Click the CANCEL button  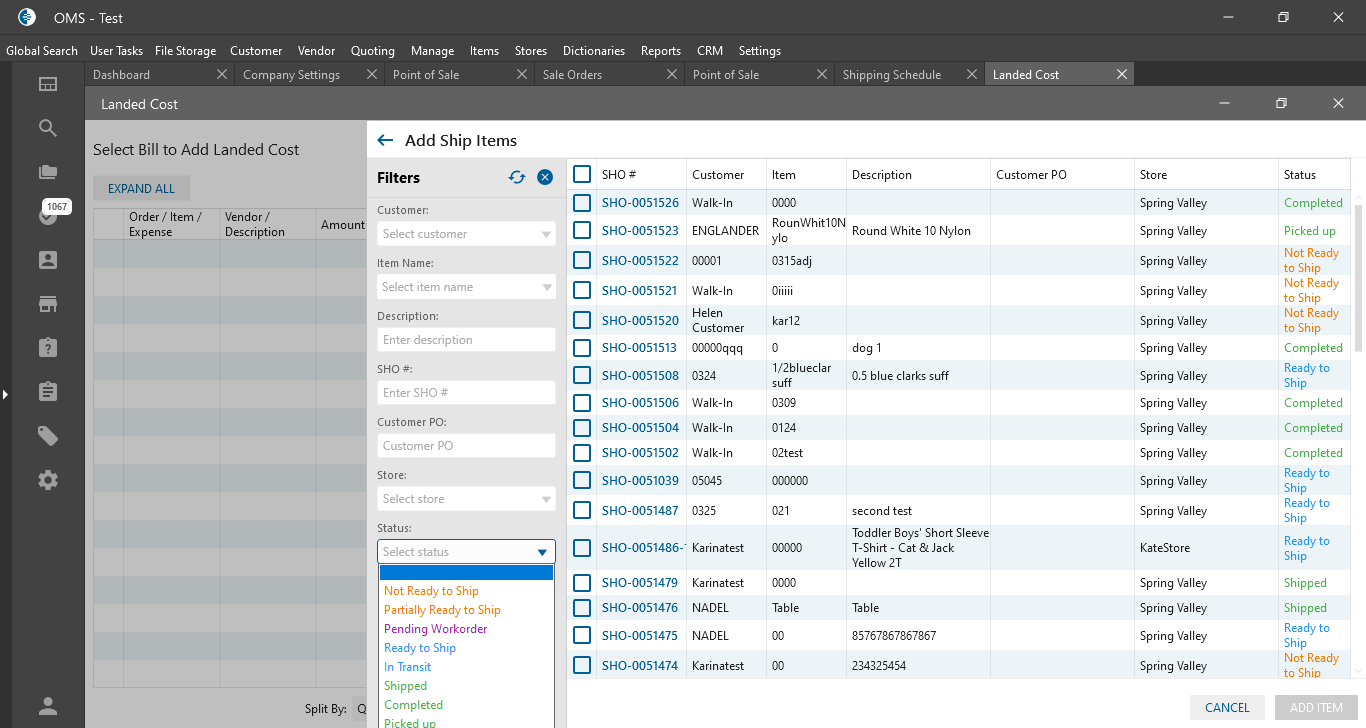1227,707
